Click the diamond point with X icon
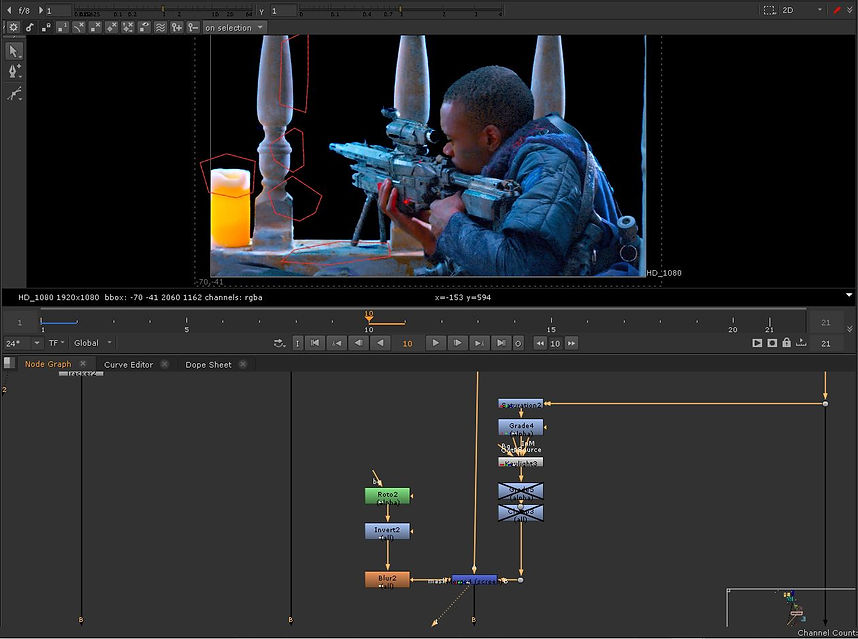 click(x=112, y=27)
